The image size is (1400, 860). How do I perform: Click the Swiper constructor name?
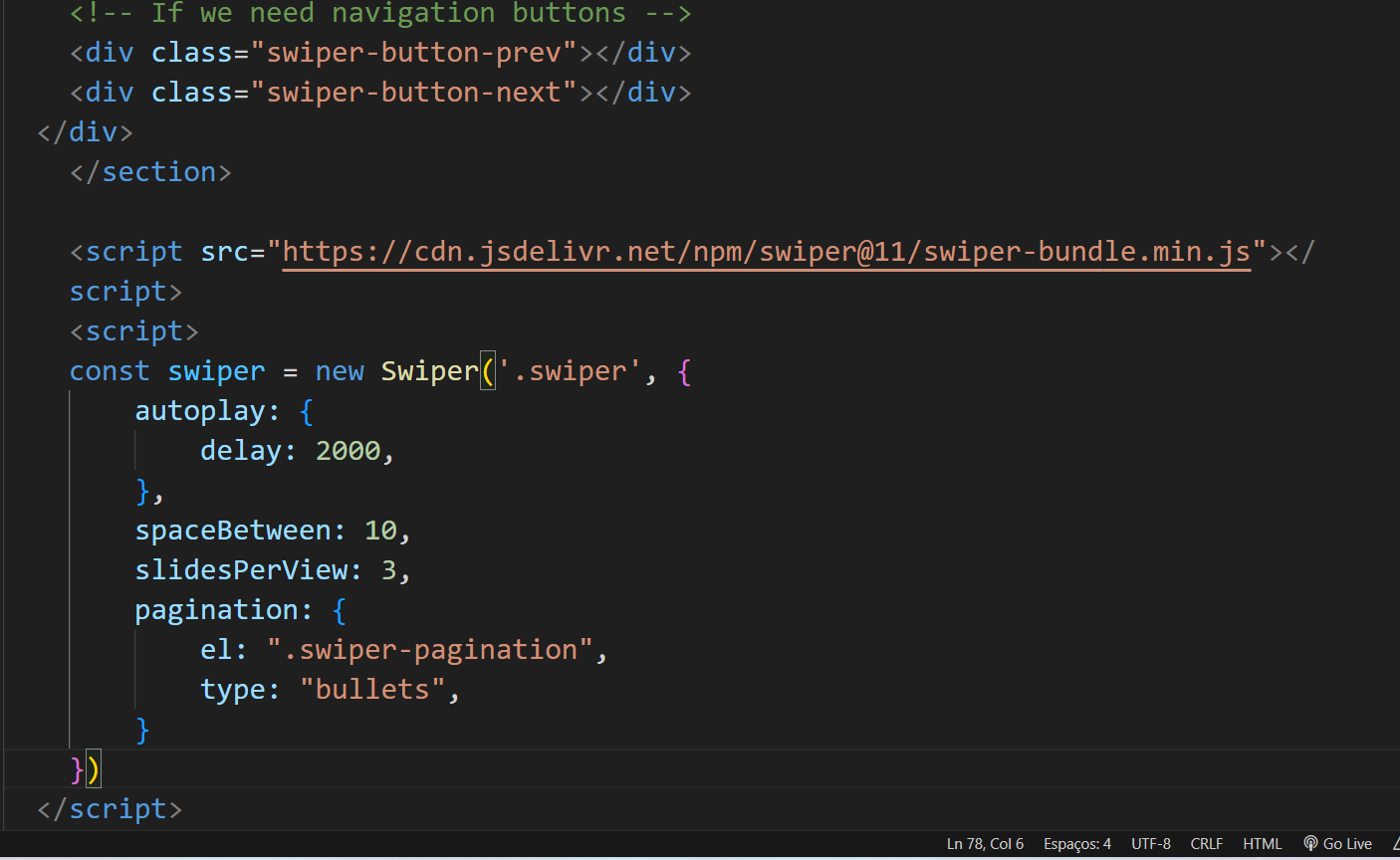coord(430,371)
